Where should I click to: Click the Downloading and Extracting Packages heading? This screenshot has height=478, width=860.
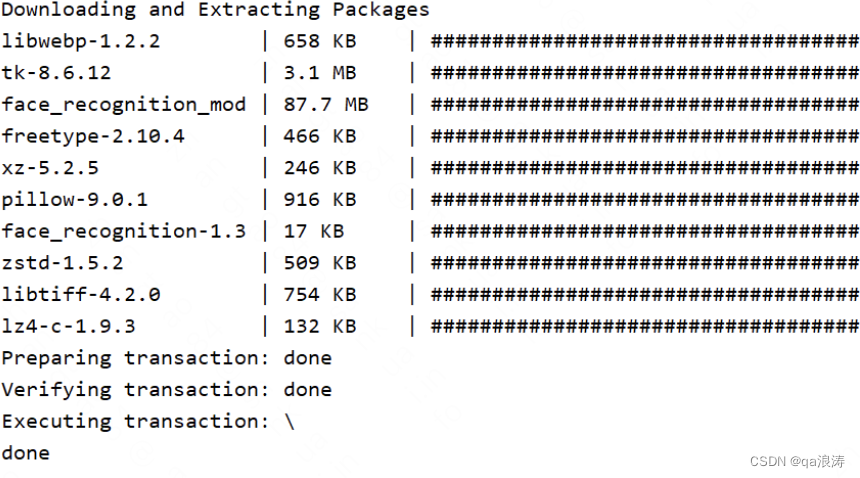(215, 11)
